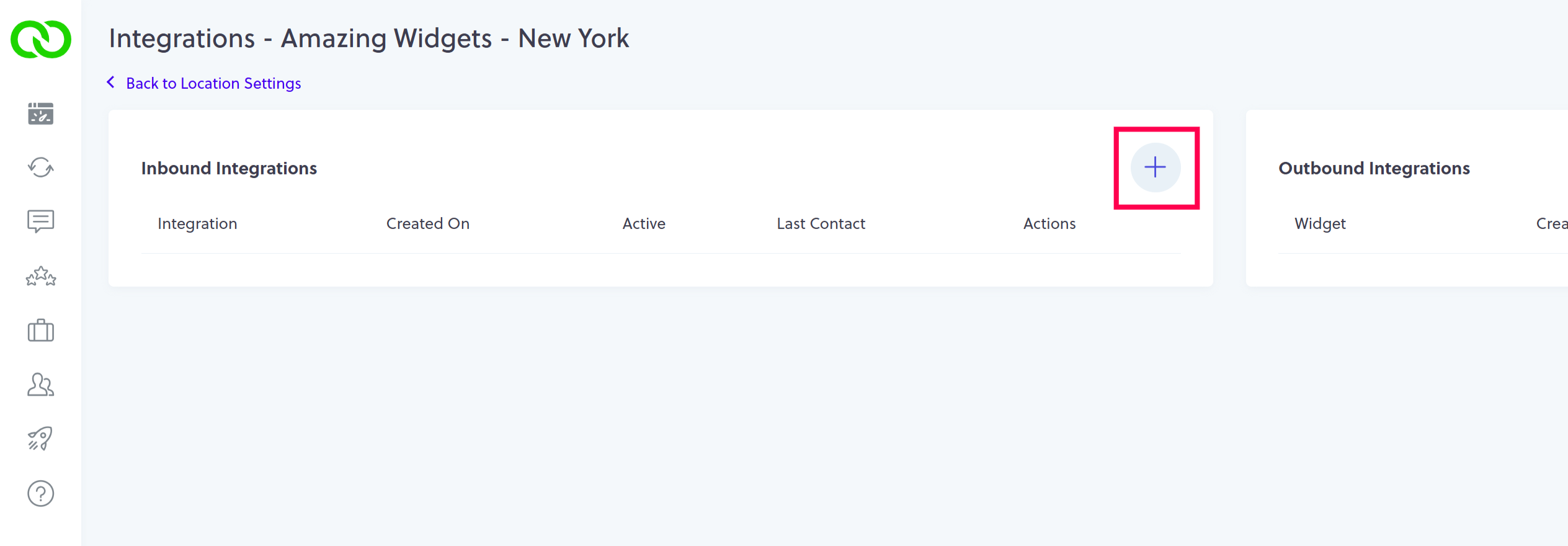Viewport: 1568px width, 546px height.
Task: Follow the Back to Location Settings link
Action: pyautogui.click(x=213, y=83)
